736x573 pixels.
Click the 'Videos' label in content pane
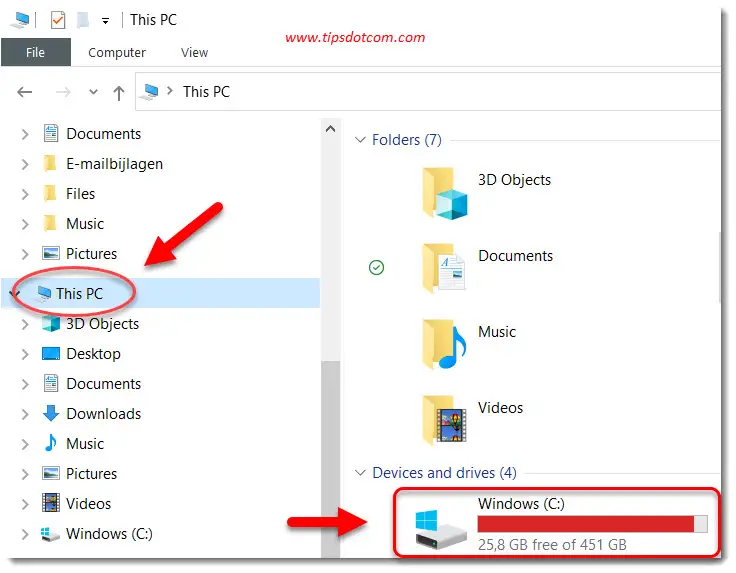pyautogui.click(x=500, y=408)
